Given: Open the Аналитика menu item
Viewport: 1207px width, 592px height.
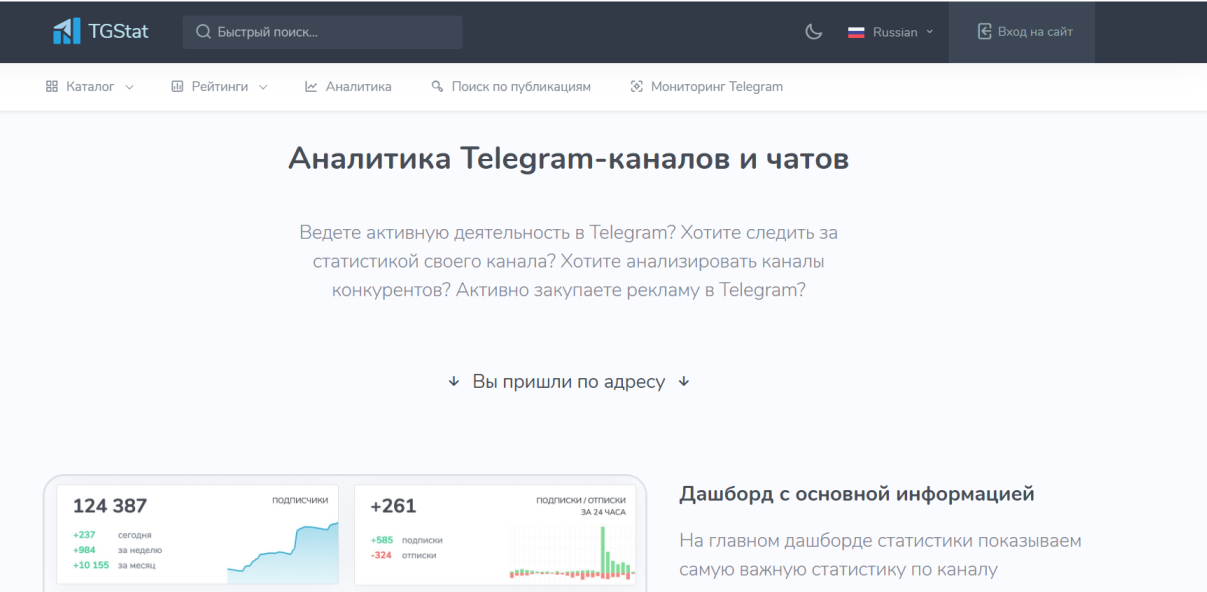Looking at the screenshot, I should pos(358,87).
